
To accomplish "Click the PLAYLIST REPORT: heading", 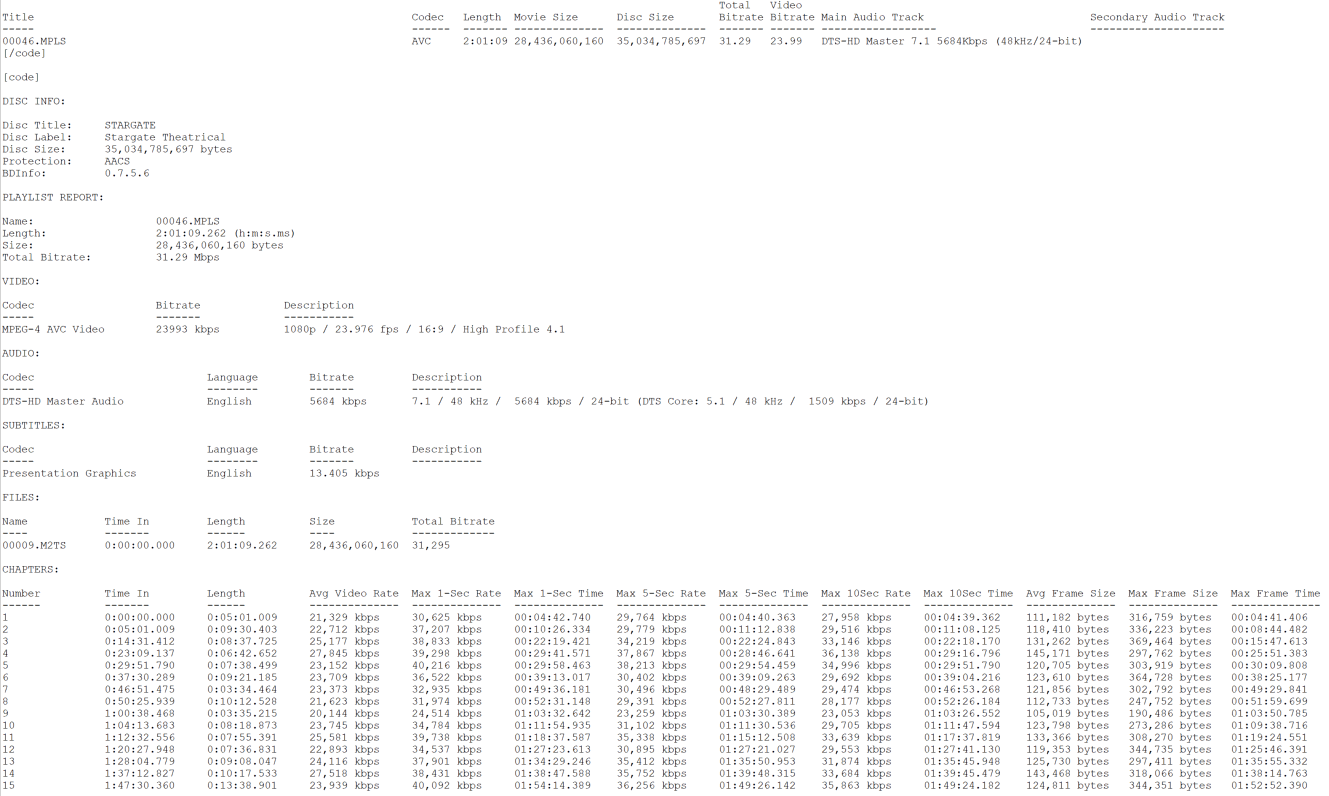I will [53, 198].
